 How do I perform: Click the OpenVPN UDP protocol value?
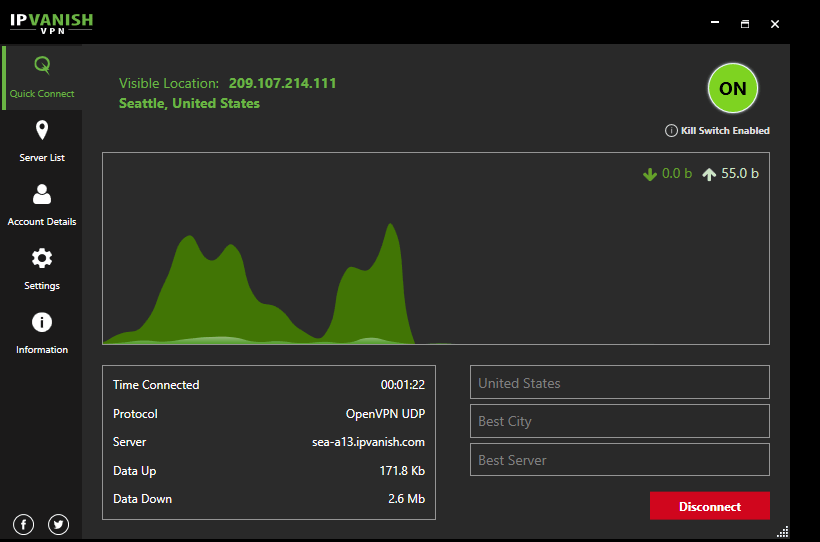pos(385,414)
